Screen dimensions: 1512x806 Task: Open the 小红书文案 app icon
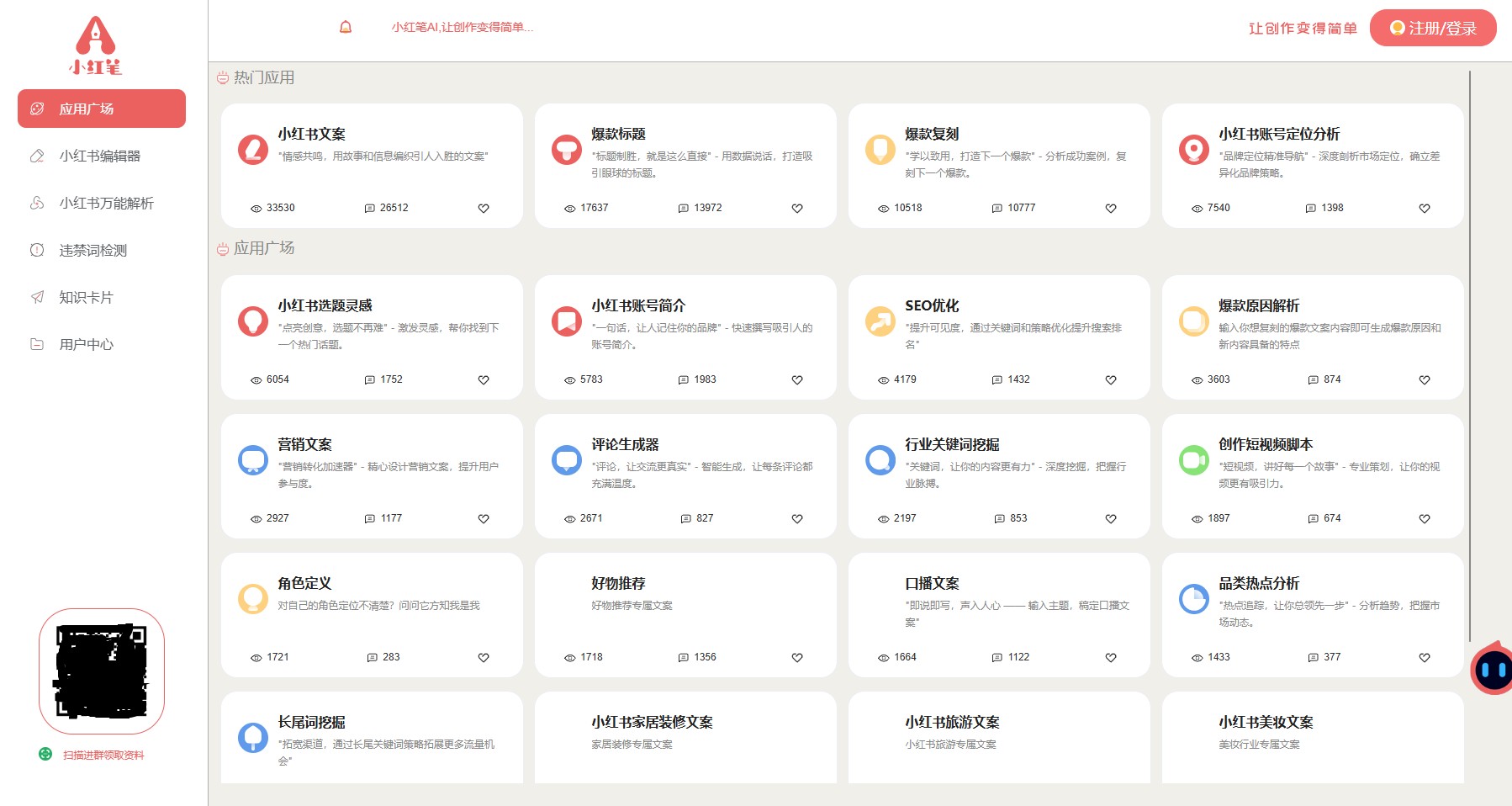pos(253,148)
